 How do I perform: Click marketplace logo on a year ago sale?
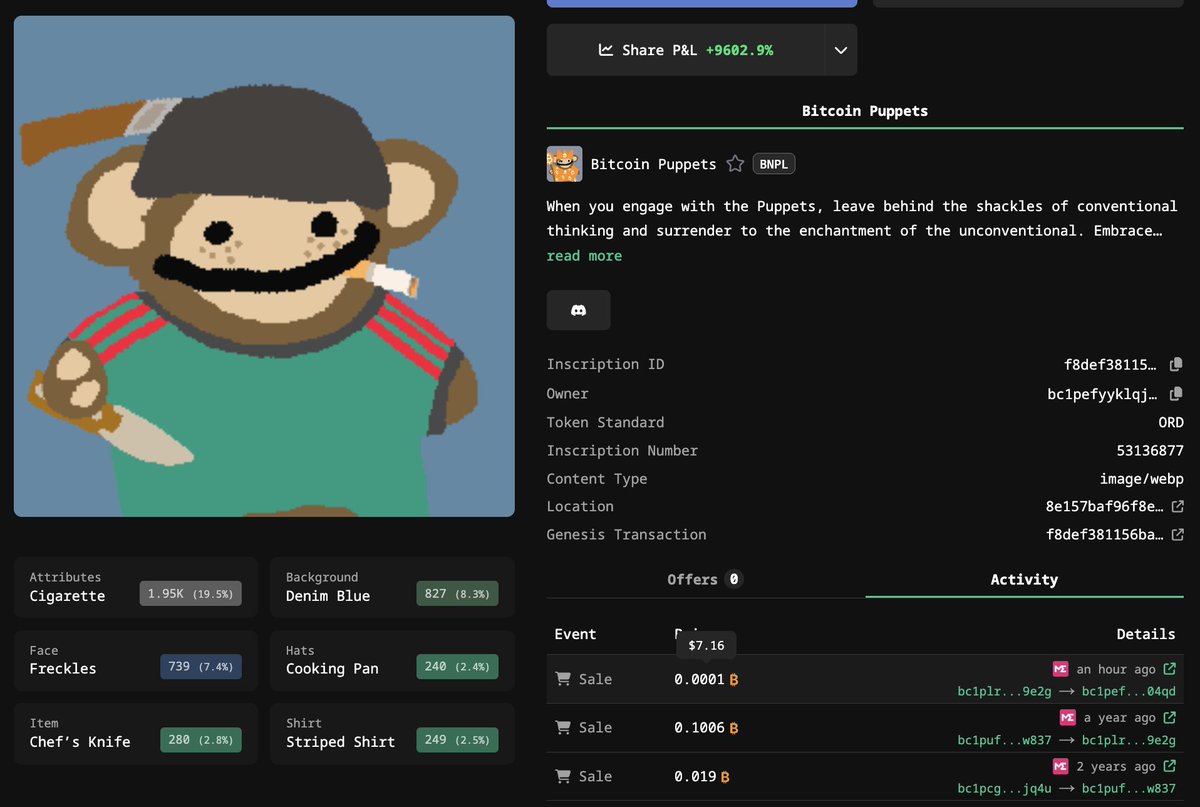pos(1066,717)
